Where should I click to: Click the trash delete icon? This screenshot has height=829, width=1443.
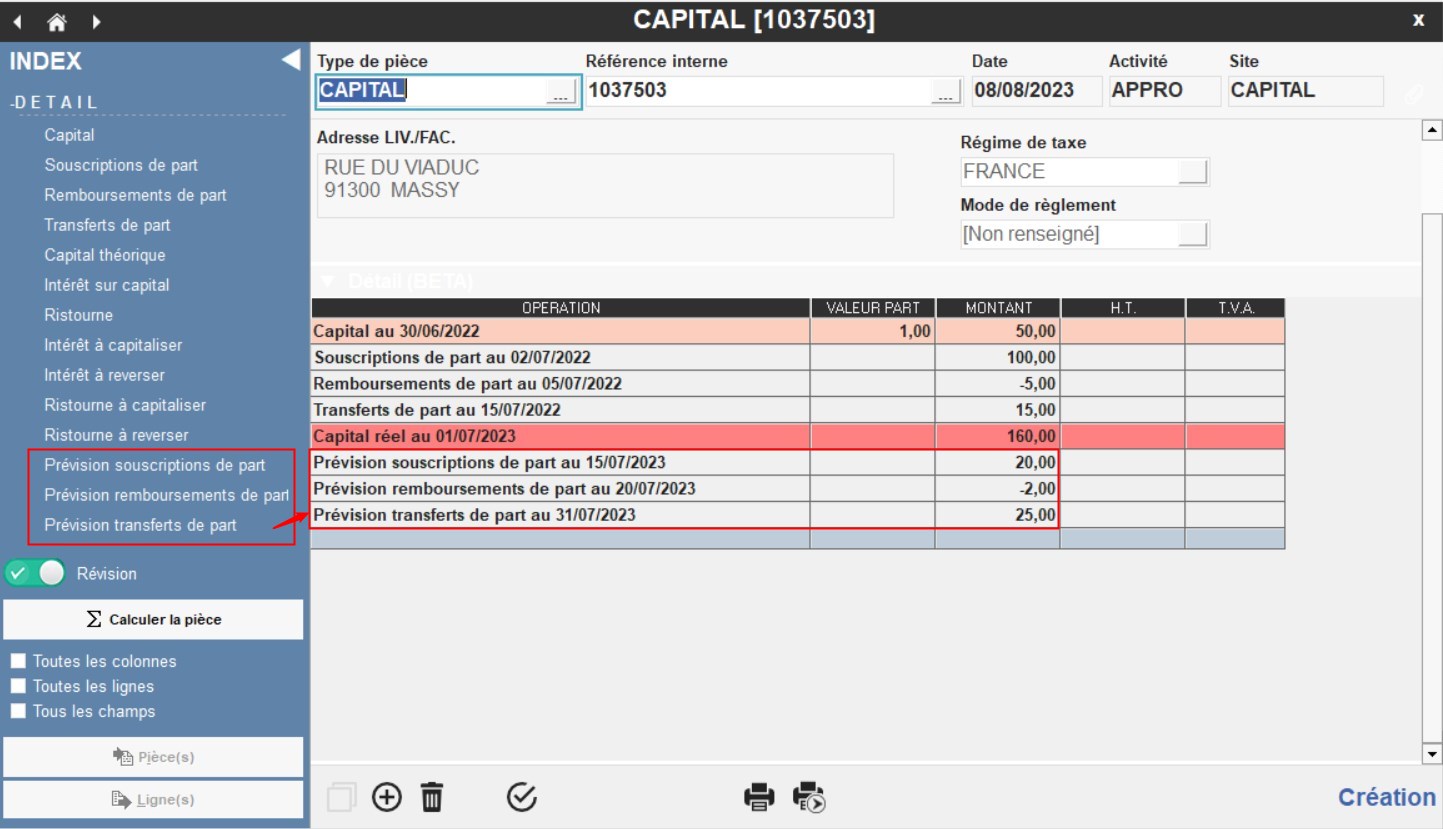431,797
